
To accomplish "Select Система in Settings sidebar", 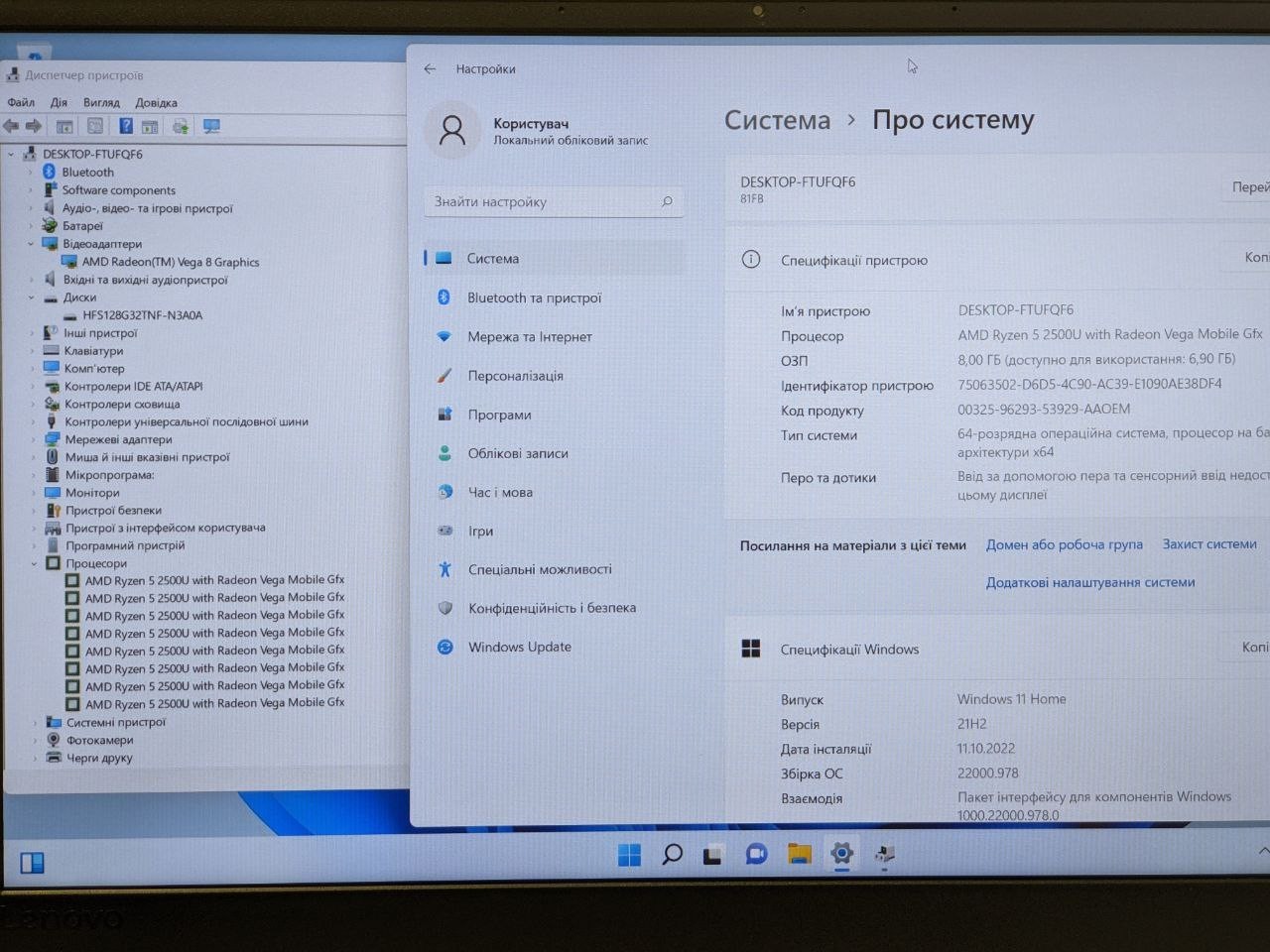I will click(555, 258).
